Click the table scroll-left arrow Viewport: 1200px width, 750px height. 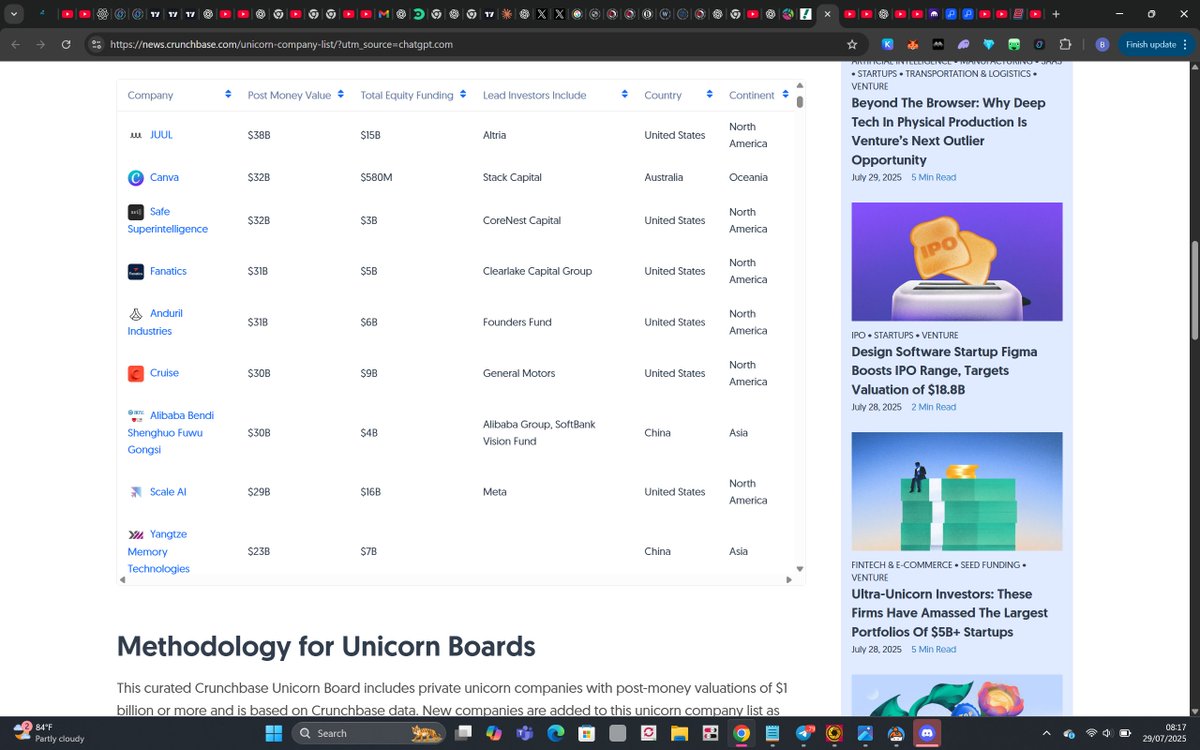click(123, 580)
